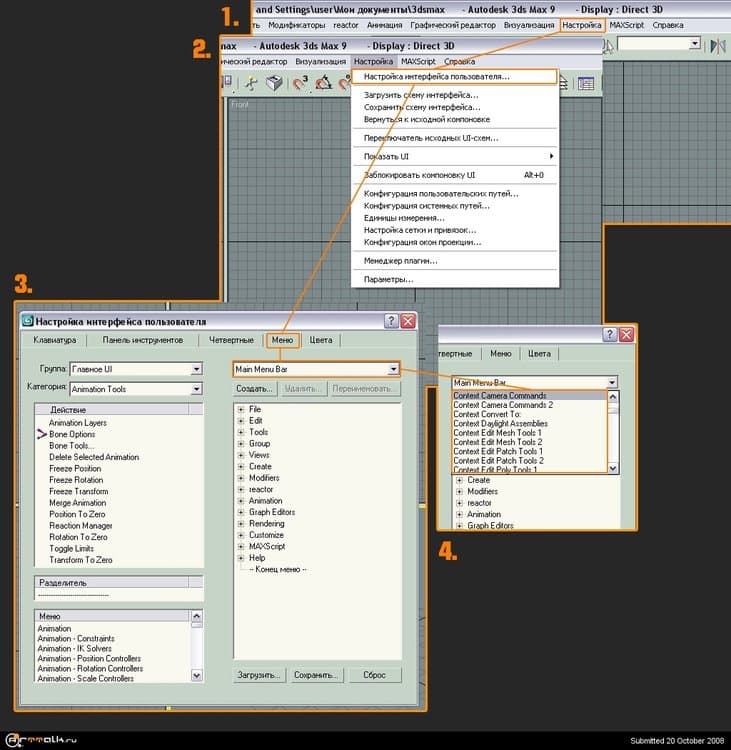Switch to the Цвета tab in left dialog

click(321, 341)
